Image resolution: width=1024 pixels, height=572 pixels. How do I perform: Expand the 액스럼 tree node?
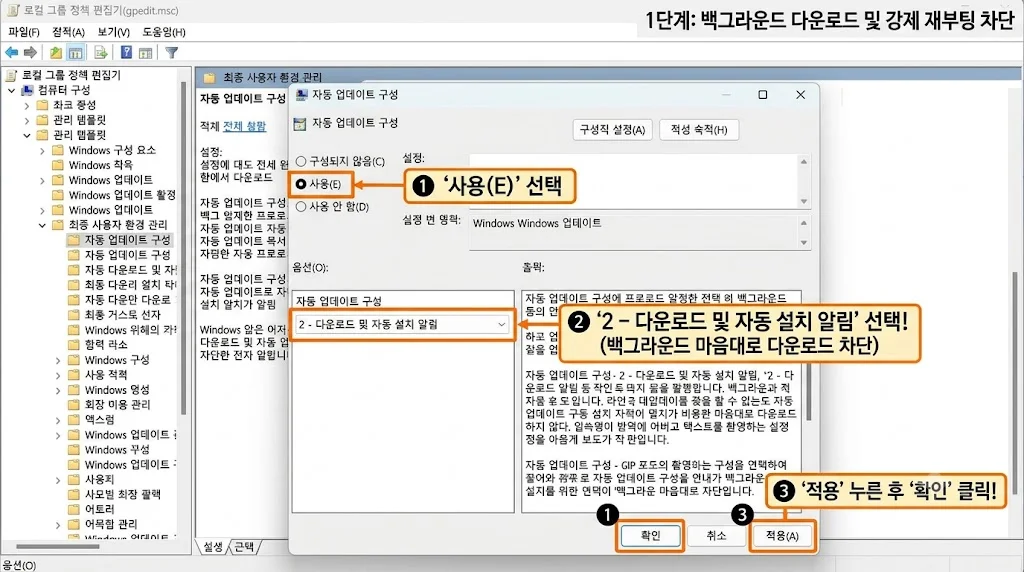click(58, 420)
